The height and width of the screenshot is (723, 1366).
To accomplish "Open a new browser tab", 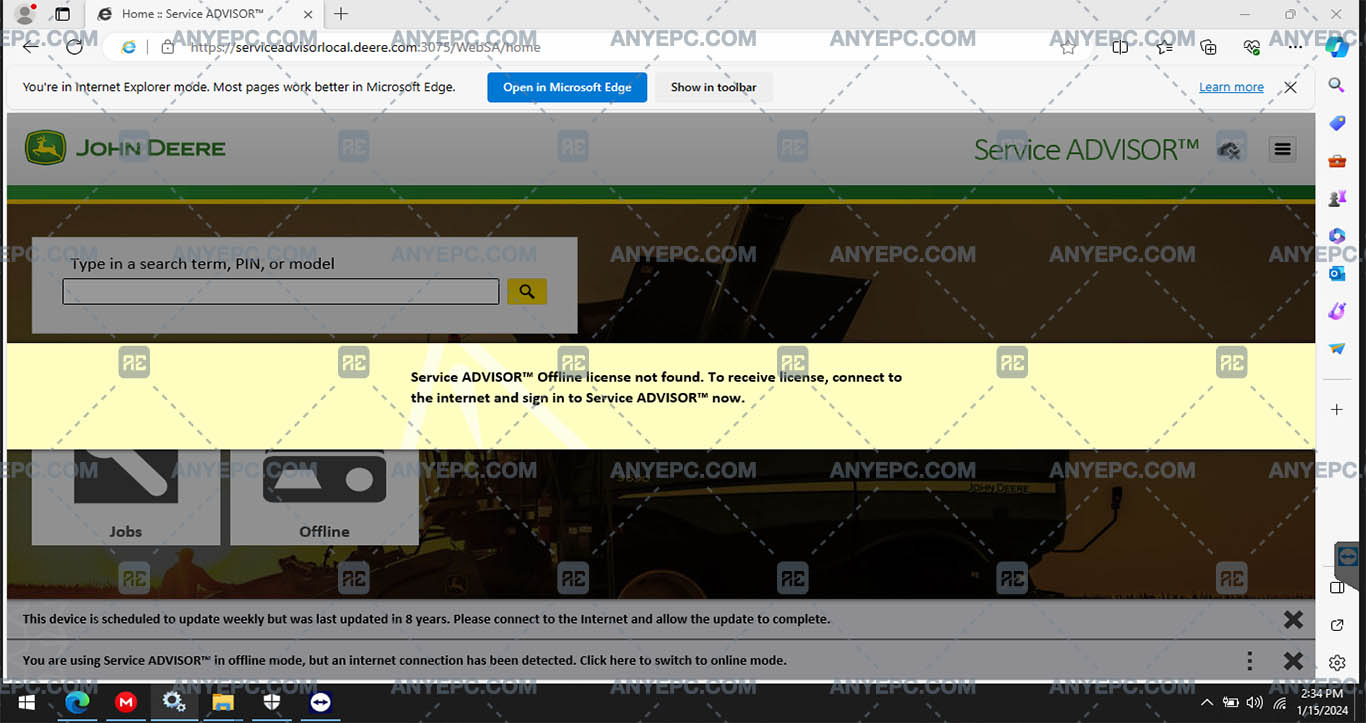I will 341,14.
